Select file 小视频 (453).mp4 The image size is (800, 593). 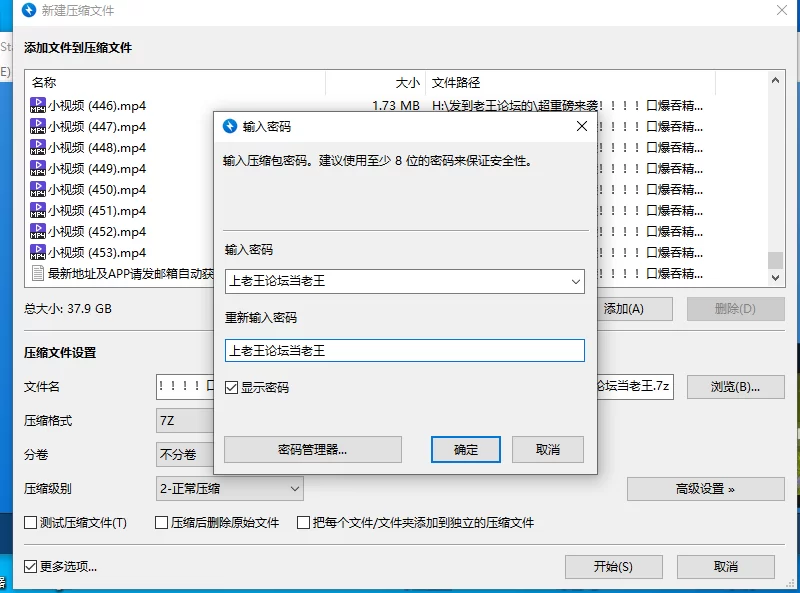97,253
